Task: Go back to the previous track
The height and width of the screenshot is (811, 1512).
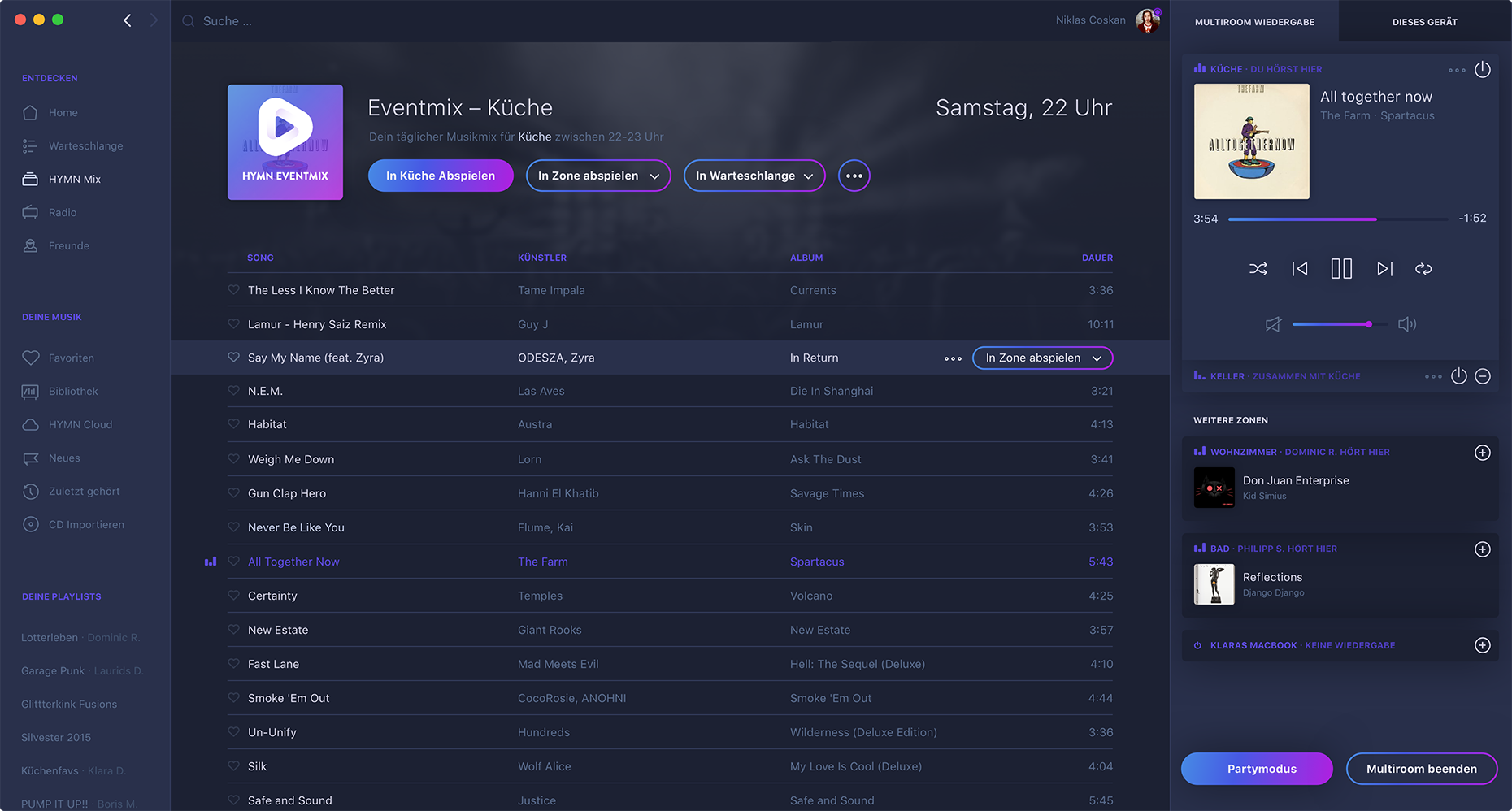Action: (1300, 269)
